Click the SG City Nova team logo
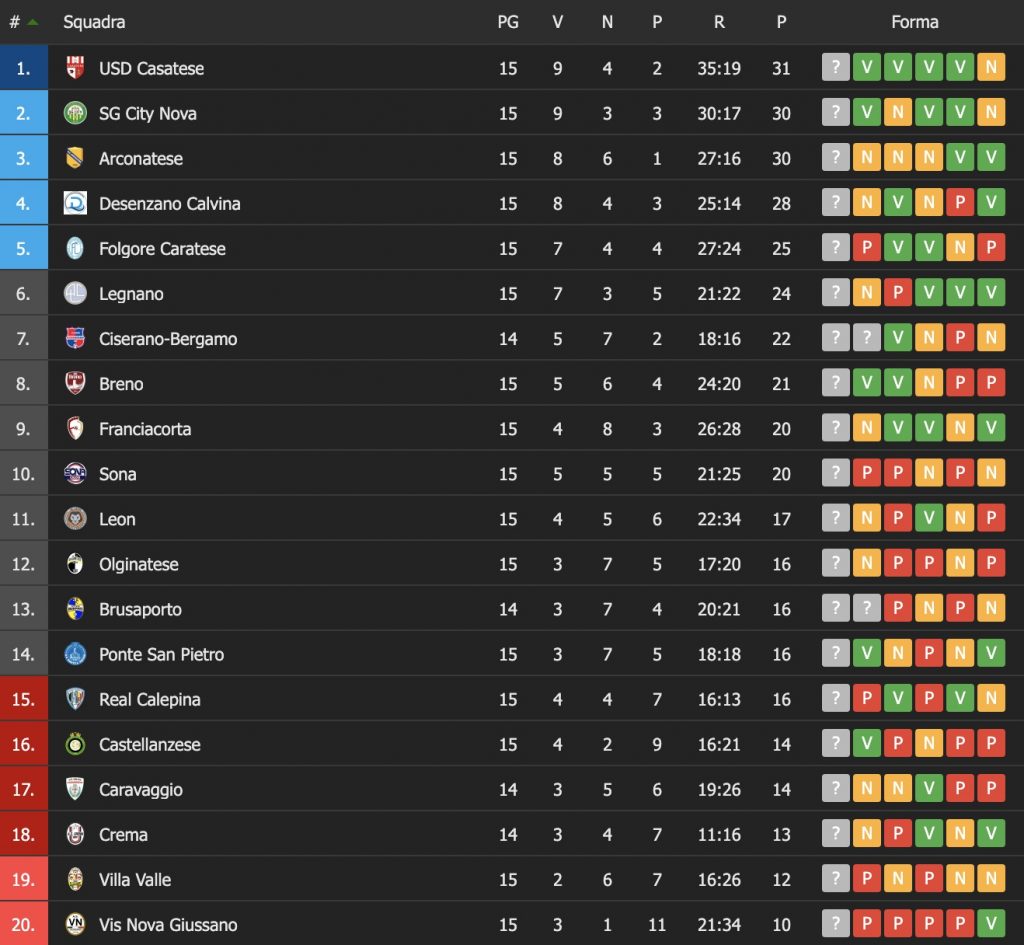 pos(75,113)
